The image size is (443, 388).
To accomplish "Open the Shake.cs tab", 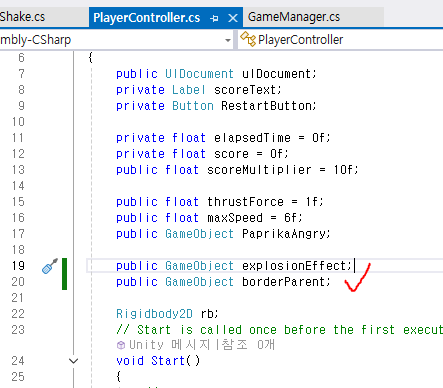I will coord(22,17).
